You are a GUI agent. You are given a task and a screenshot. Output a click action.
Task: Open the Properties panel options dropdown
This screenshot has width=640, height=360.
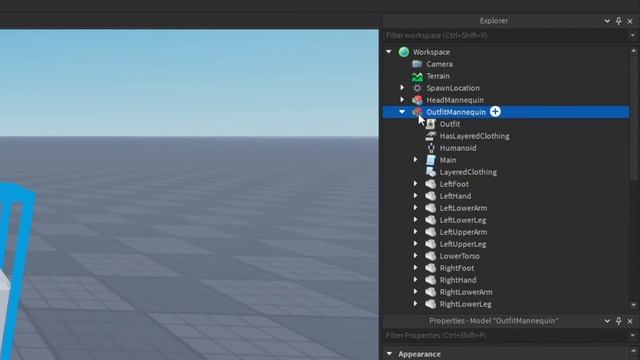[607, 321]
